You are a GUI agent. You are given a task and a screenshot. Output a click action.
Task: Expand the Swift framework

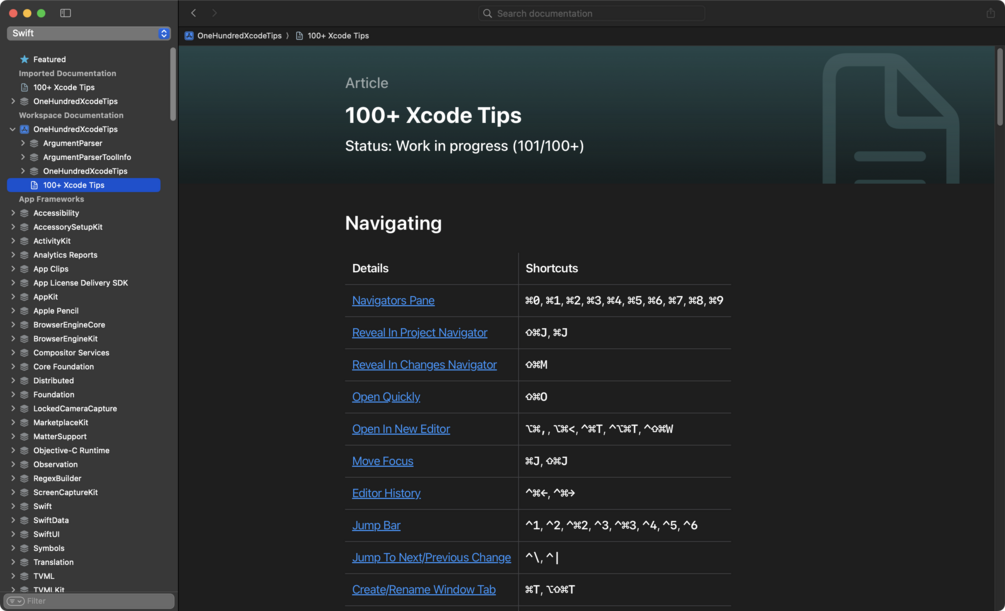click(x=13, y=506)
